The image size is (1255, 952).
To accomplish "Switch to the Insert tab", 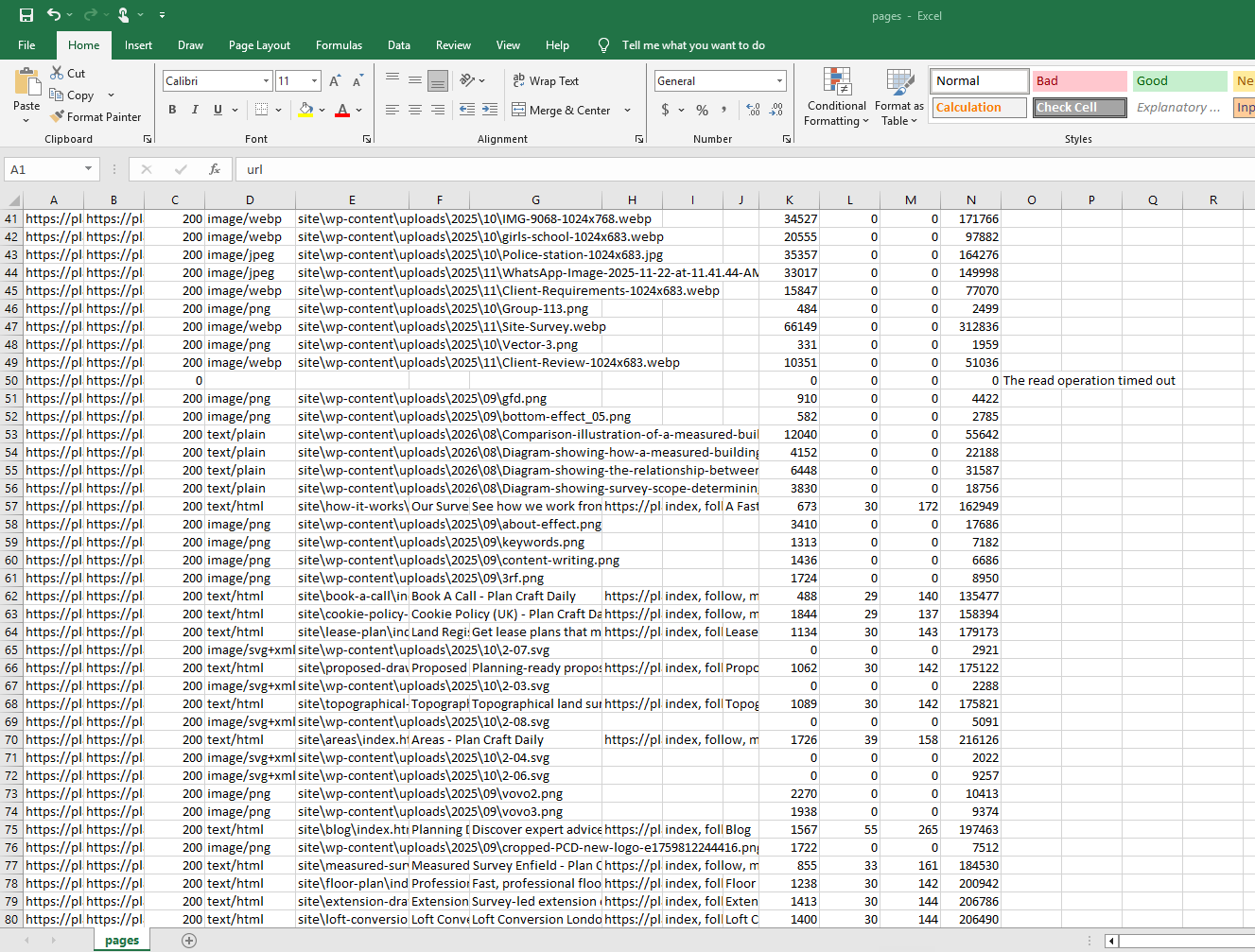I will coord(138,44).
